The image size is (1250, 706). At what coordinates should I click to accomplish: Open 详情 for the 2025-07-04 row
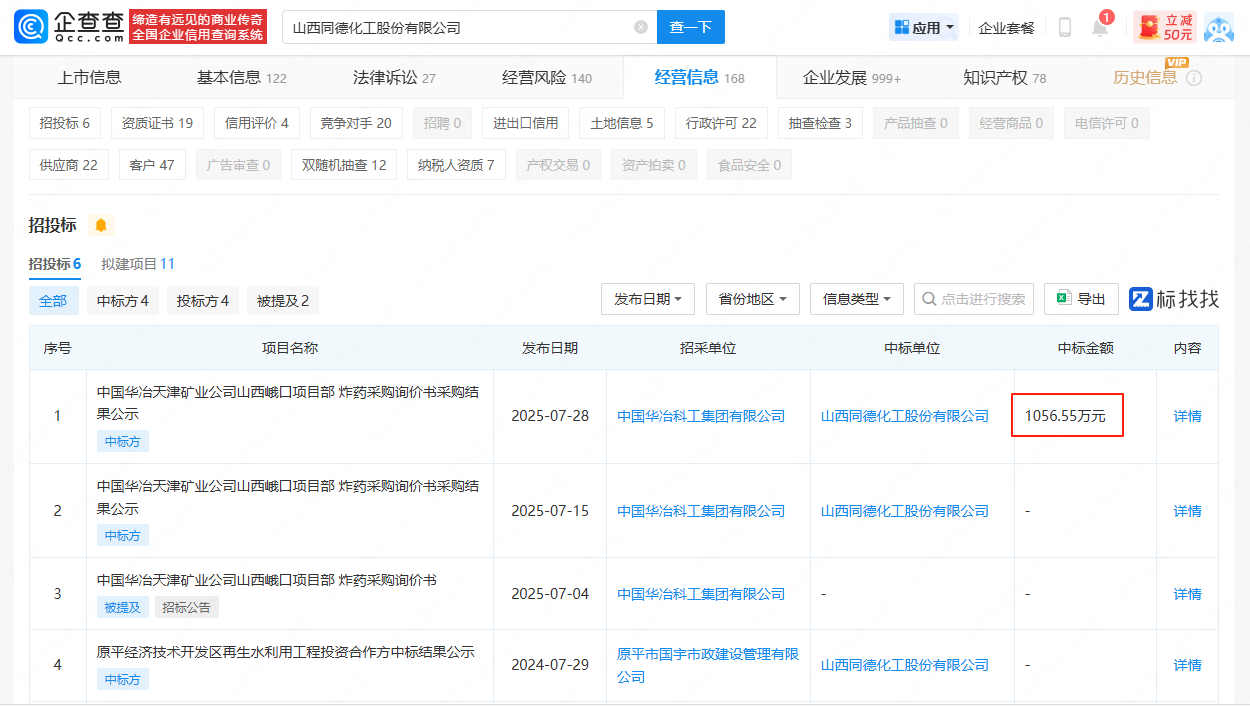1187,594
